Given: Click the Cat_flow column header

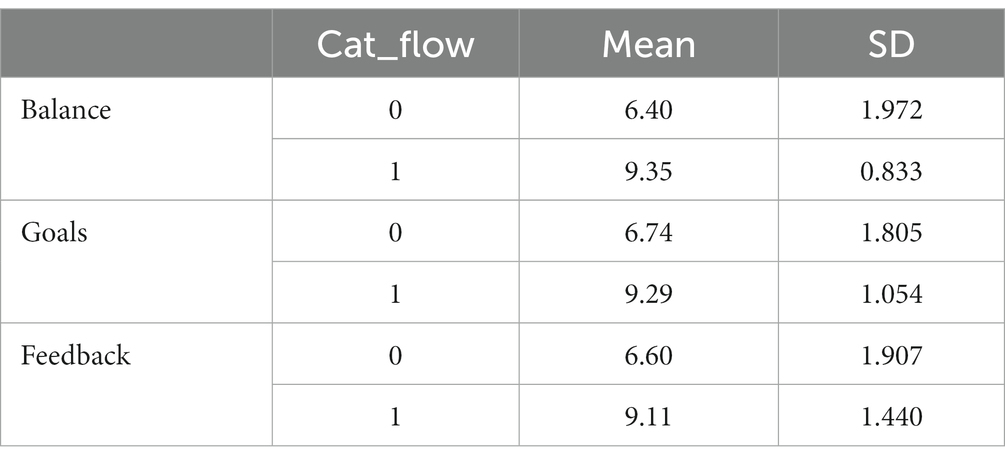Looking at the screenshot, I should coord(395,46).
